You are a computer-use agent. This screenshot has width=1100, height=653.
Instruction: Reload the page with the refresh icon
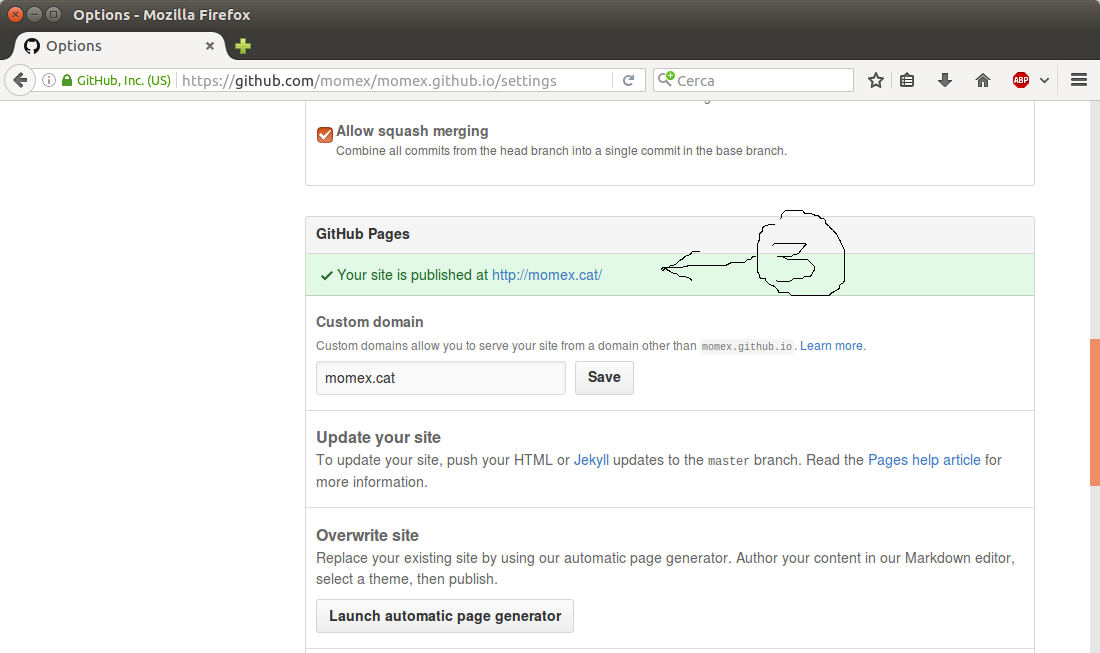[629, 80]
